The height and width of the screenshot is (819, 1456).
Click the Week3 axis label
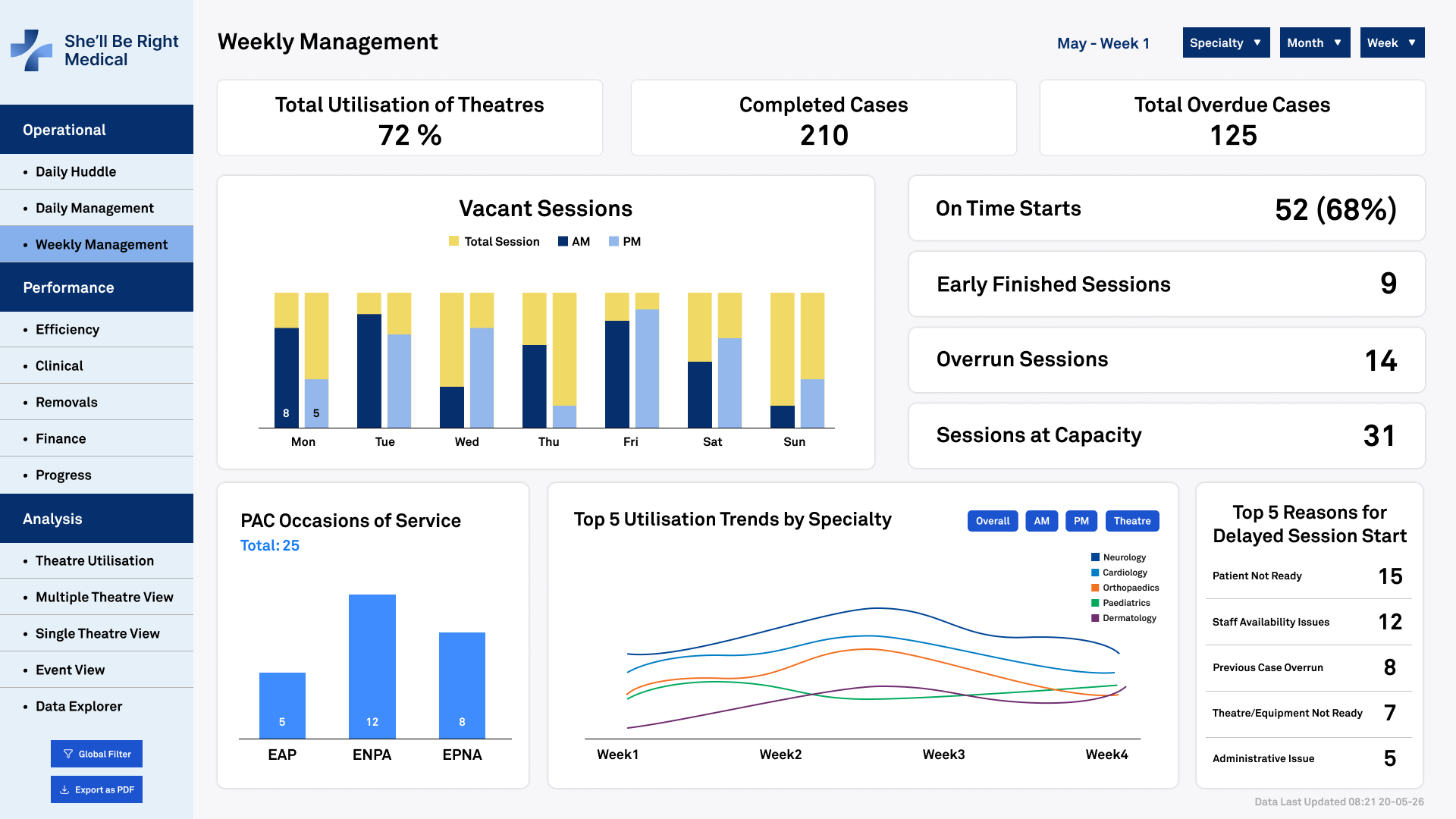pyautogui.click(x=943, y=755)
